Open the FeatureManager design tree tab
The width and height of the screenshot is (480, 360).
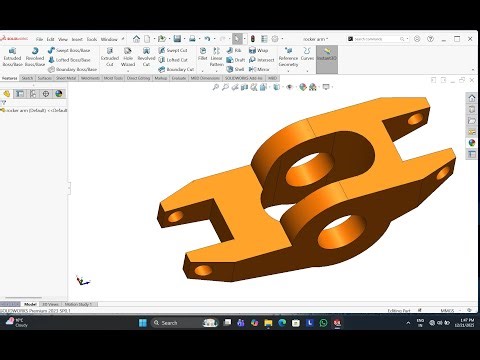tap(7, 94)
